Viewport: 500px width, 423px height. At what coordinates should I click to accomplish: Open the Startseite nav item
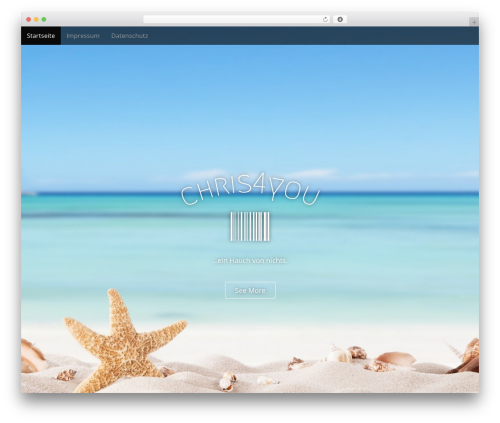(x=41, y=36)
